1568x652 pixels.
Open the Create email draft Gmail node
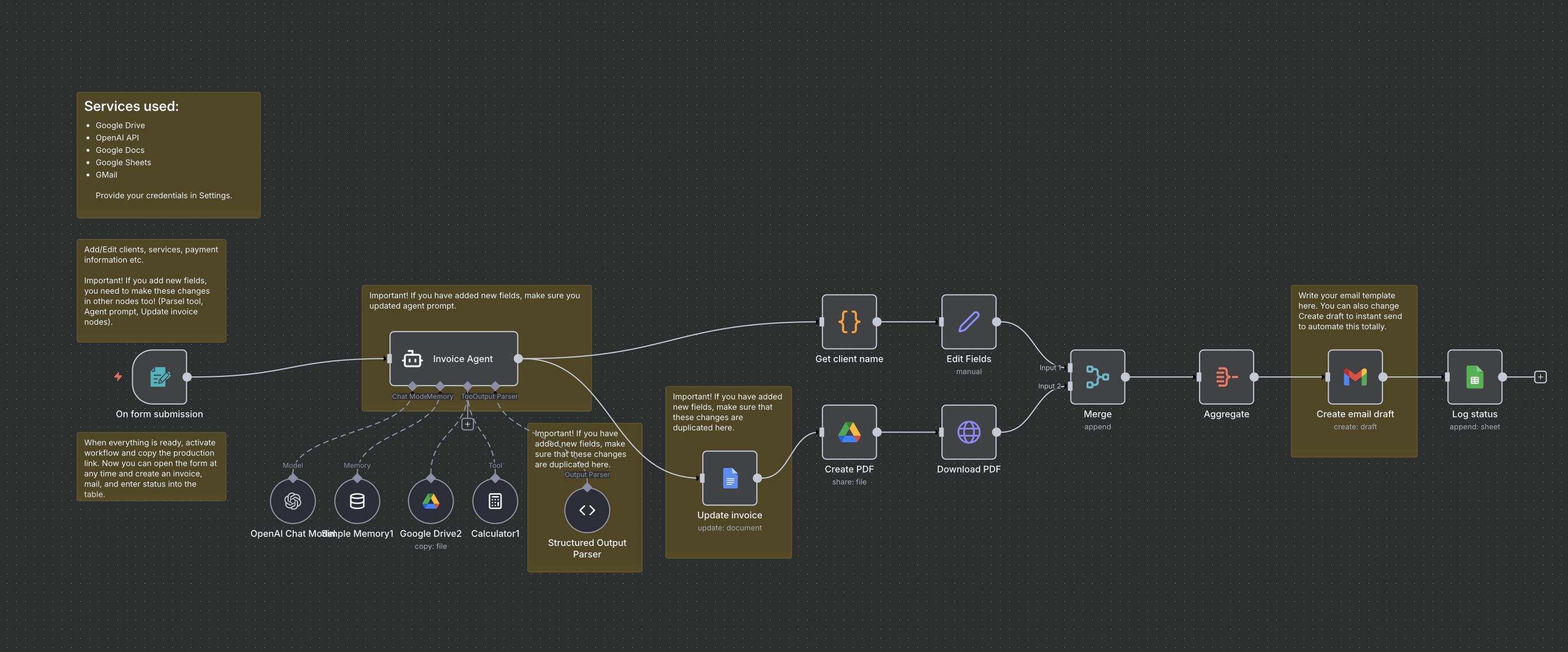pyautogui.click(x=1355, y=377)
